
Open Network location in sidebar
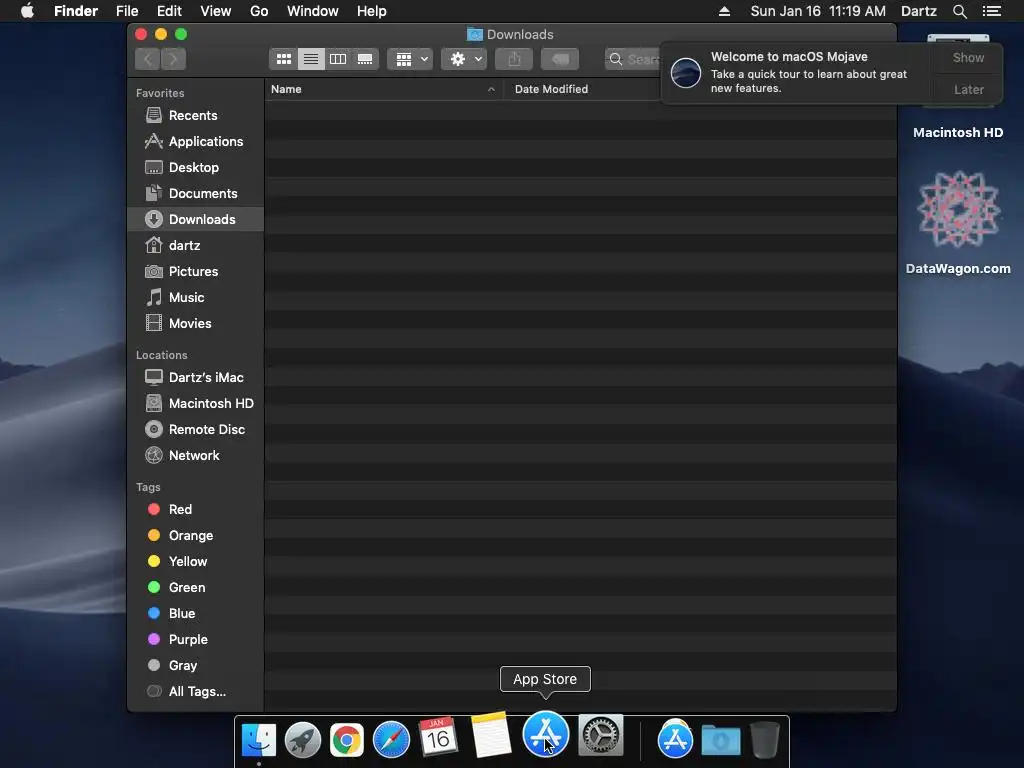pyautogui.click(x=196, y=456)
